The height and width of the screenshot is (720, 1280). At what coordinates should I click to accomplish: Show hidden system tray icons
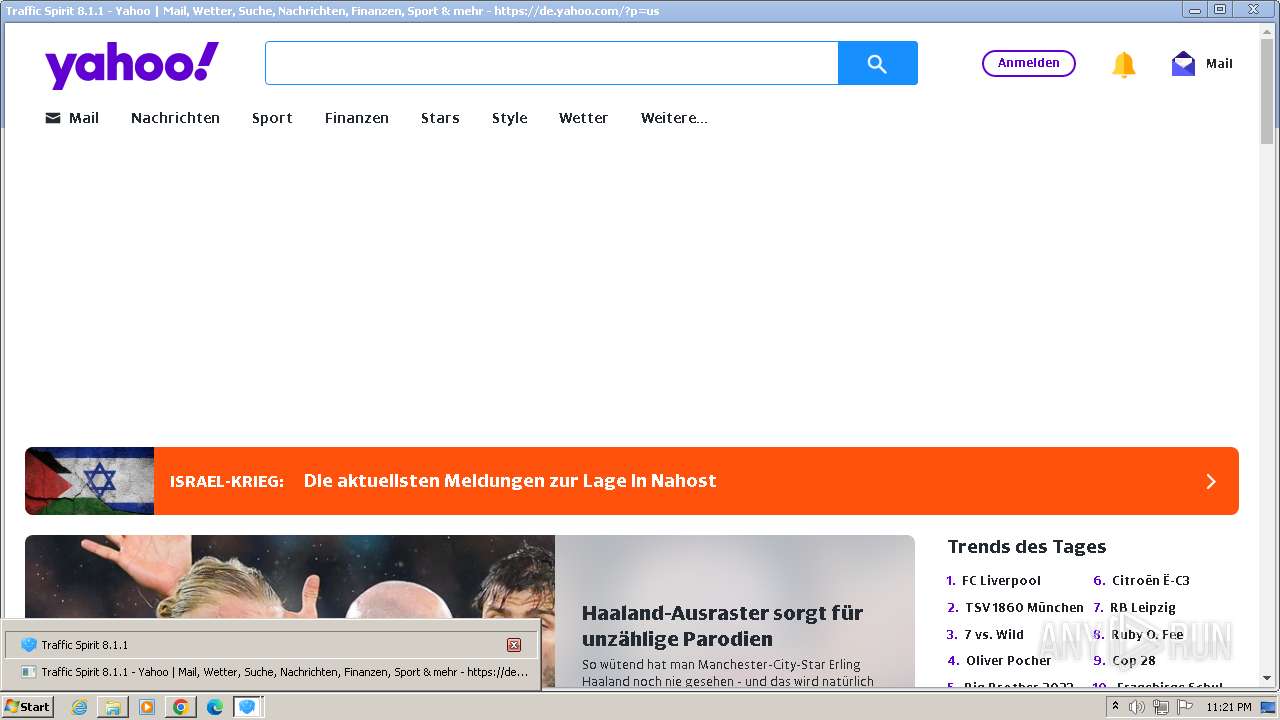1115,707
